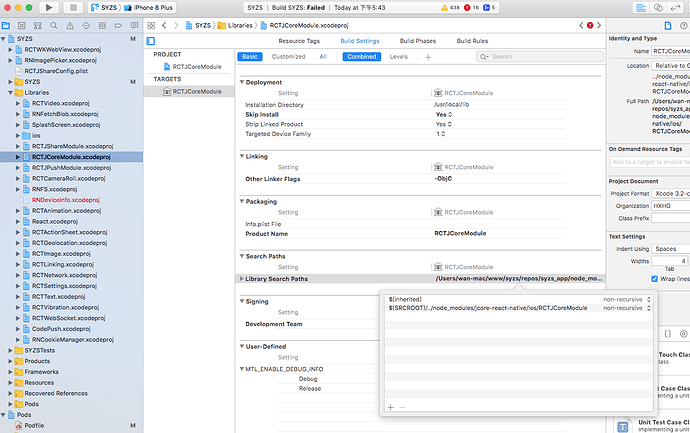Click the build settings Search field
690x433 pixels.
point(540,57)
